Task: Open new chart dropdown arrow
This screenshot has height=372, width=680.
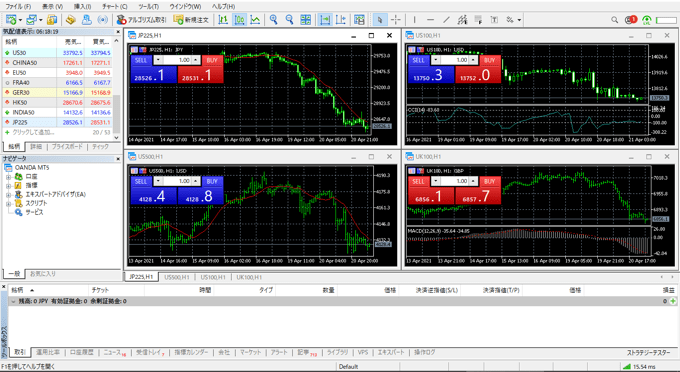Action: pyautogui.click(x=20, y=20)
